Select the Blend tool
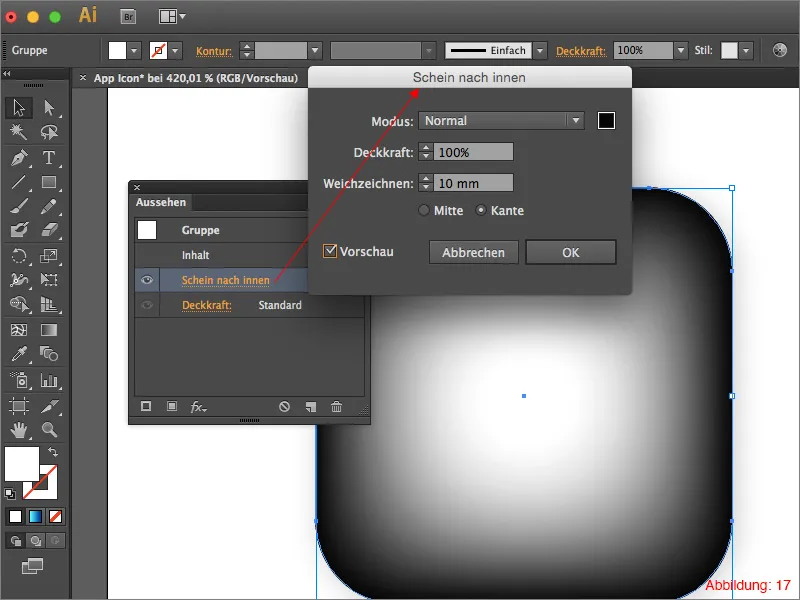The image size is (800, 600). pos(49,354)
